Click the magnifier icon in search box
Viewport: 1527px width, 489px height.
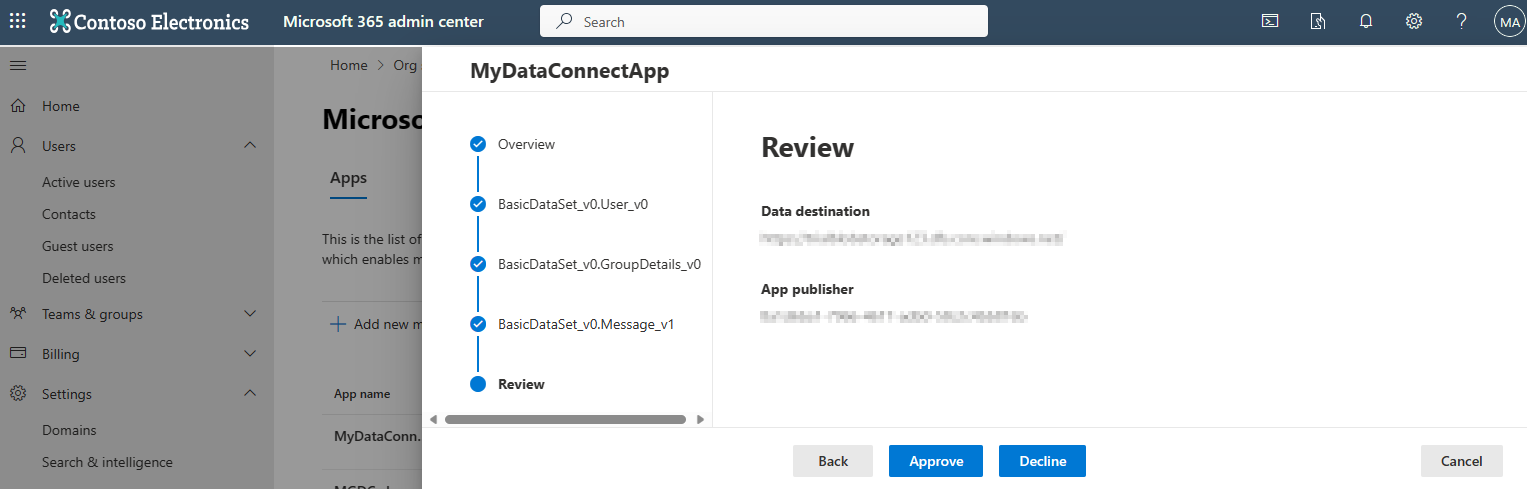click(x=565, y=21)
